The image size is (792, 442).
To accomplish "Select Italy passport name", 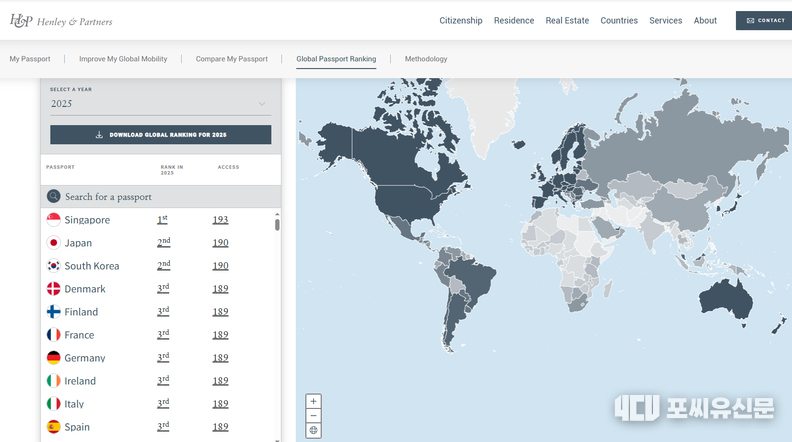I will click(74, 404).
